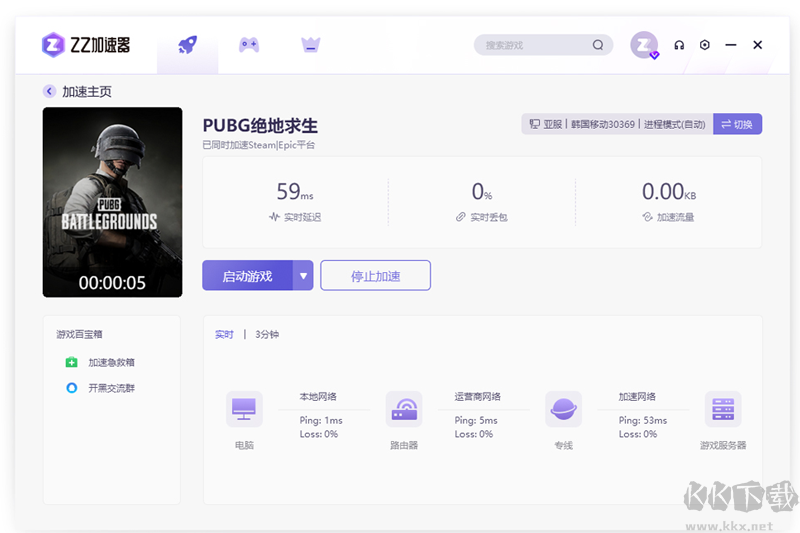Click 停止加速 to stop acceleration
The width and height of the screenshot is (800, 533).
(x=376, y=276)
